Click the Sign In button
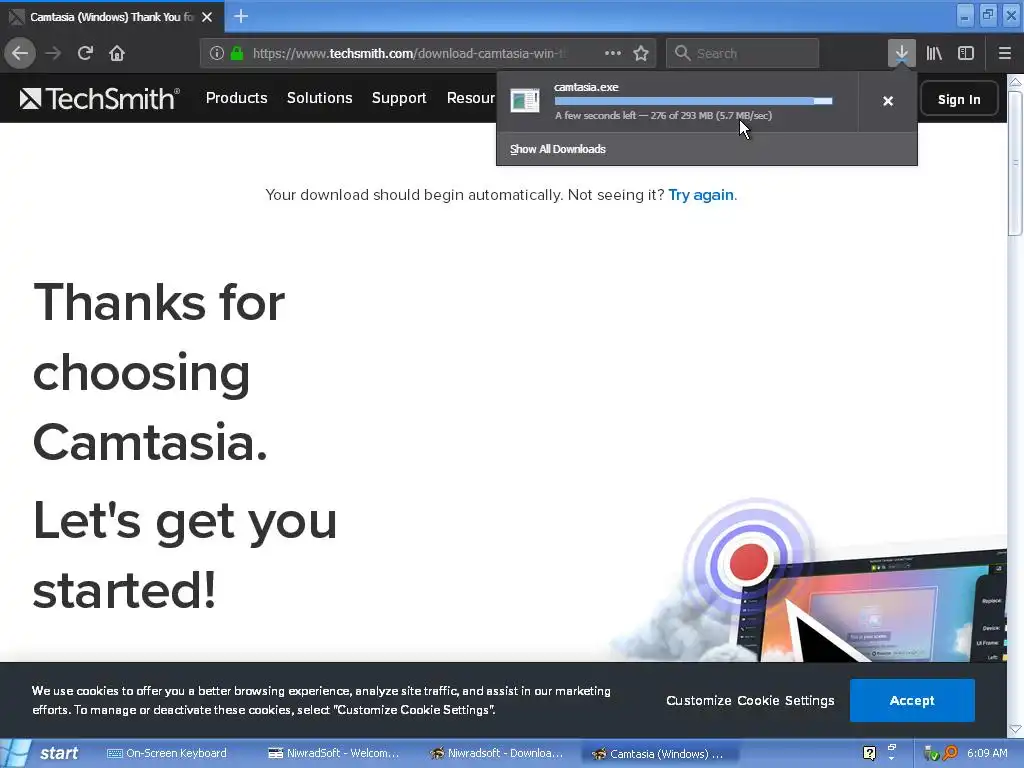Screen dimensions: 1024x768 coord(959,99)
